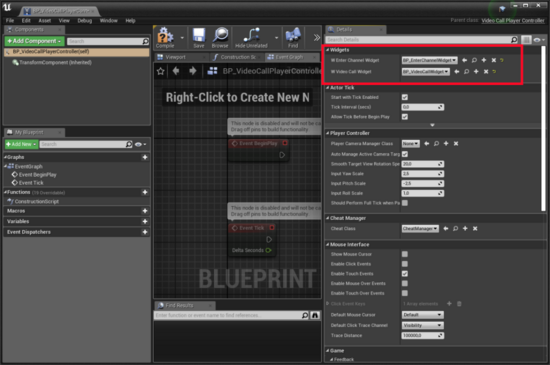Image resolution: width=550 pixels, height=365 pixels.
Task: Click the Compile toolbar icon
Action: click(165, 38)
